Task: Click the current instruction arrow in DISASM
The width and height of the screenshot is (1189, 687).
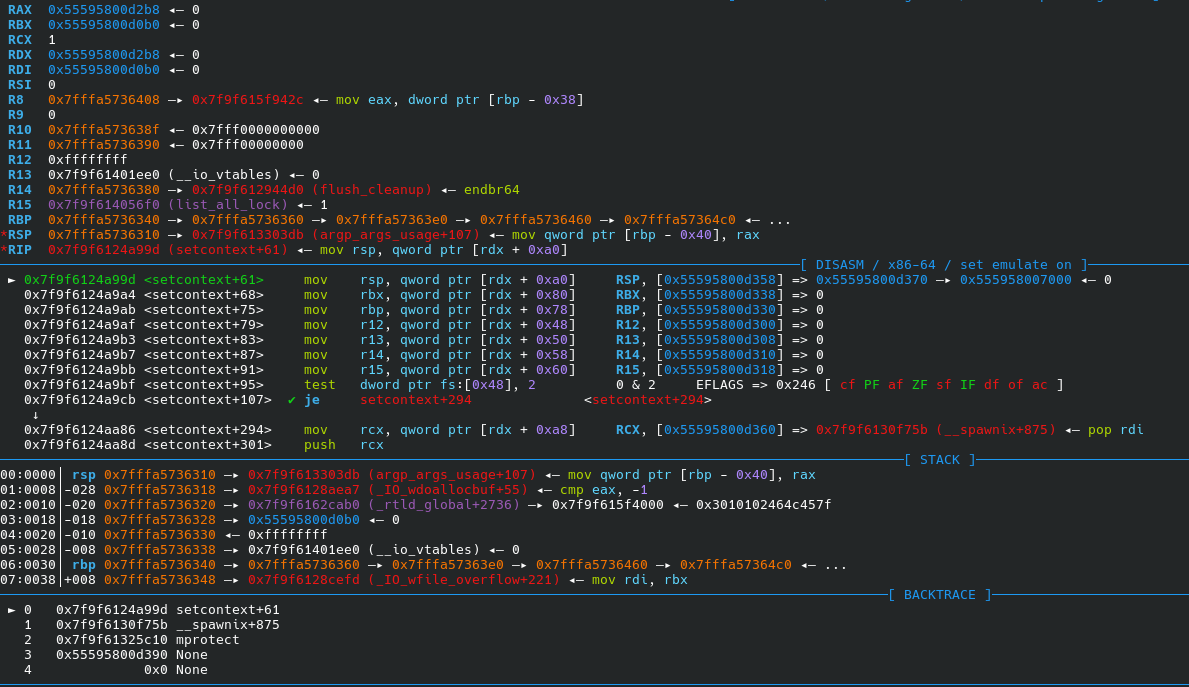Action: point(11,280)
